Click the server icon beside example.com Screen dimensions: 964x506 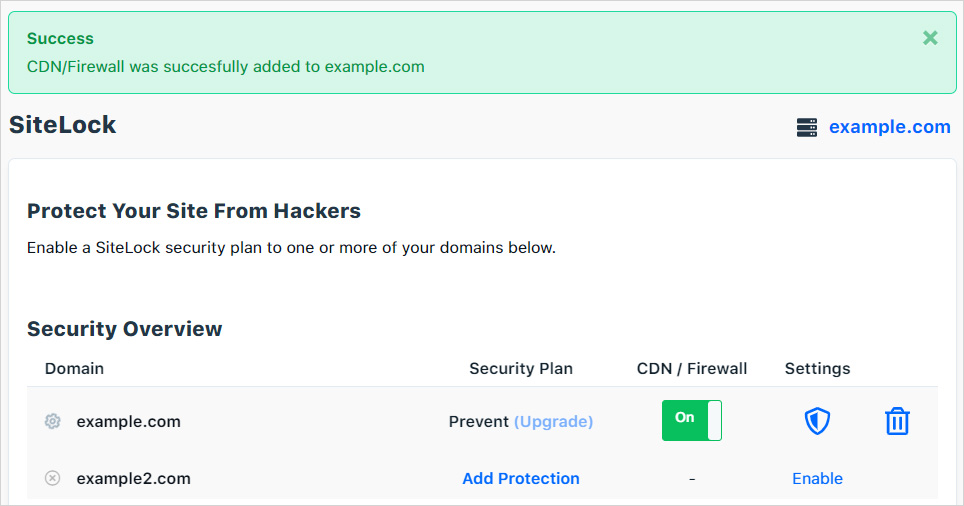pos(807,127)
